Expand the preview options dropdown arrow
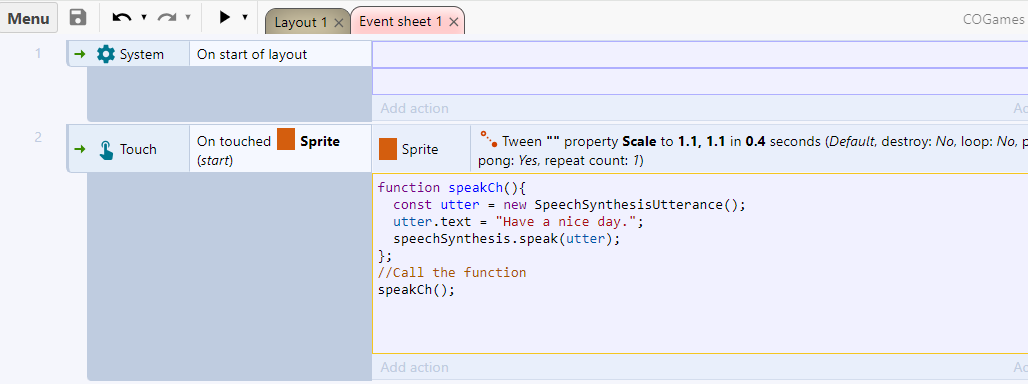This screenshot has width=1028, height=384. (245, 18)
